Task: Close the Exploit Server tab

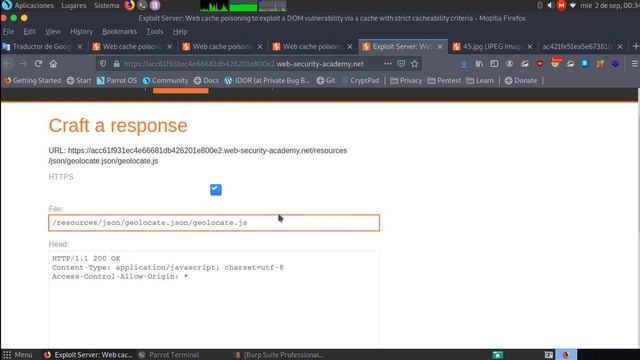Action: point(440,47)
